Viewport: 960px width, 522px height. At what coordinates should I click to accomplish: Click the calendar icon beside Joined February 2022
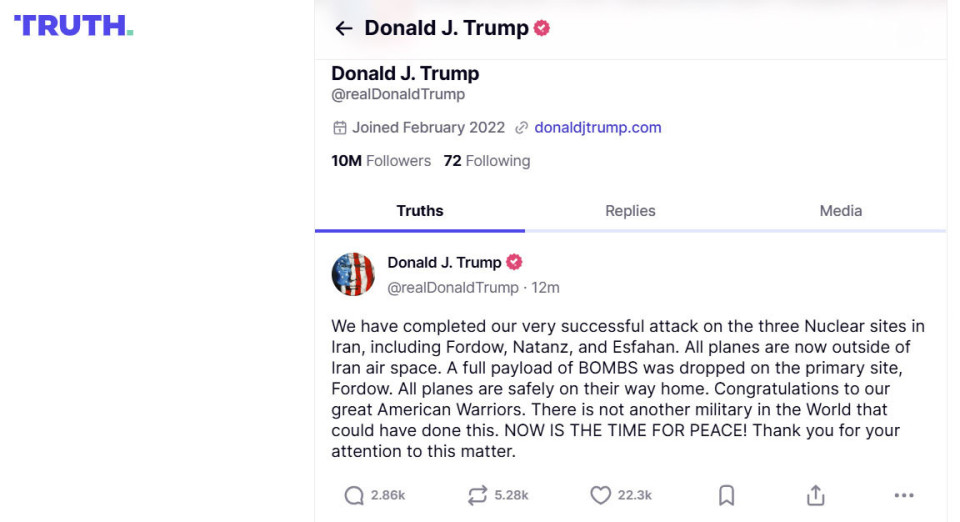(x=340, y=128)
